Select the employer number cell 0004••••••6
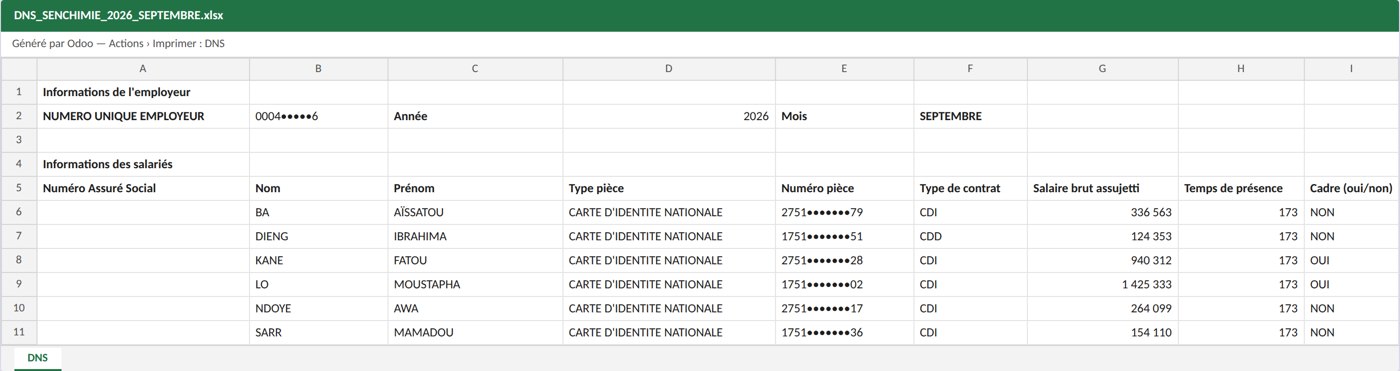 319,116
